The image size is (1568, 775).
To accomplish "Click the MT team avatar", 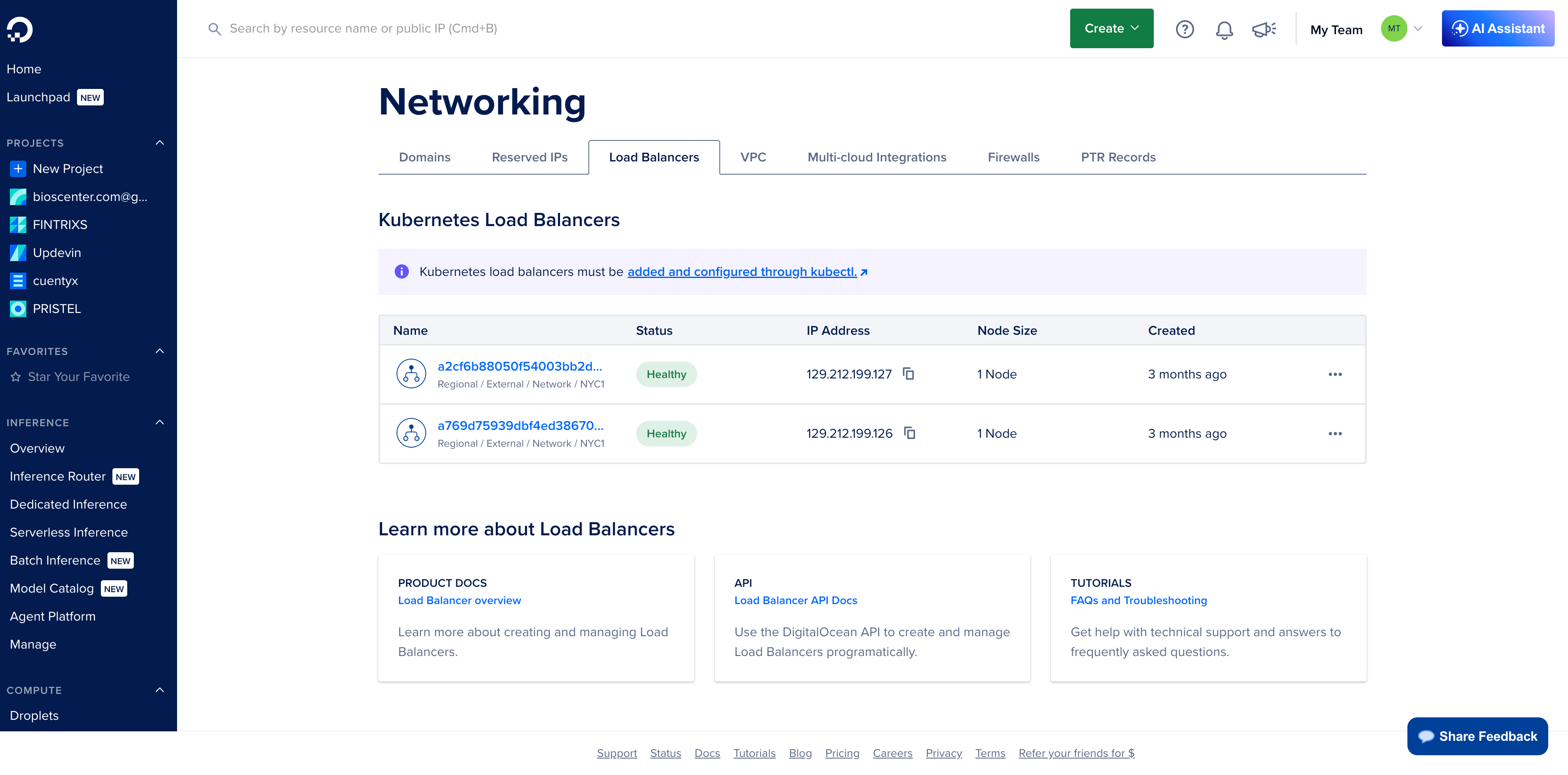I will [1394, 28].
